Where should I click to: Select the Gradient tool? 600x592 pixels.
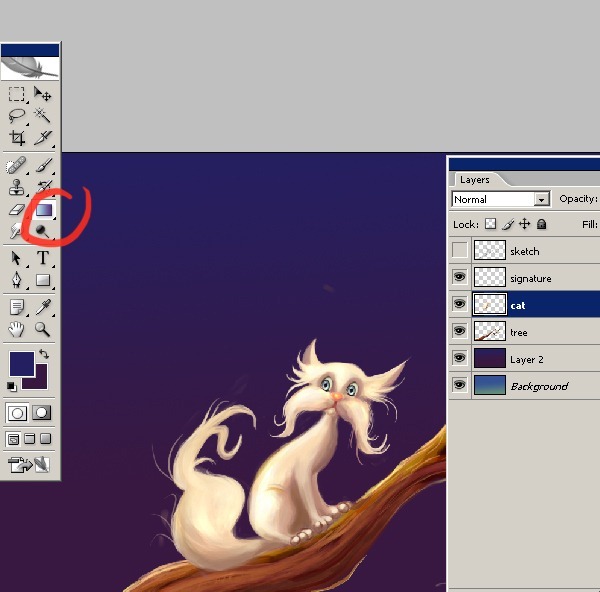click(43, 210)
